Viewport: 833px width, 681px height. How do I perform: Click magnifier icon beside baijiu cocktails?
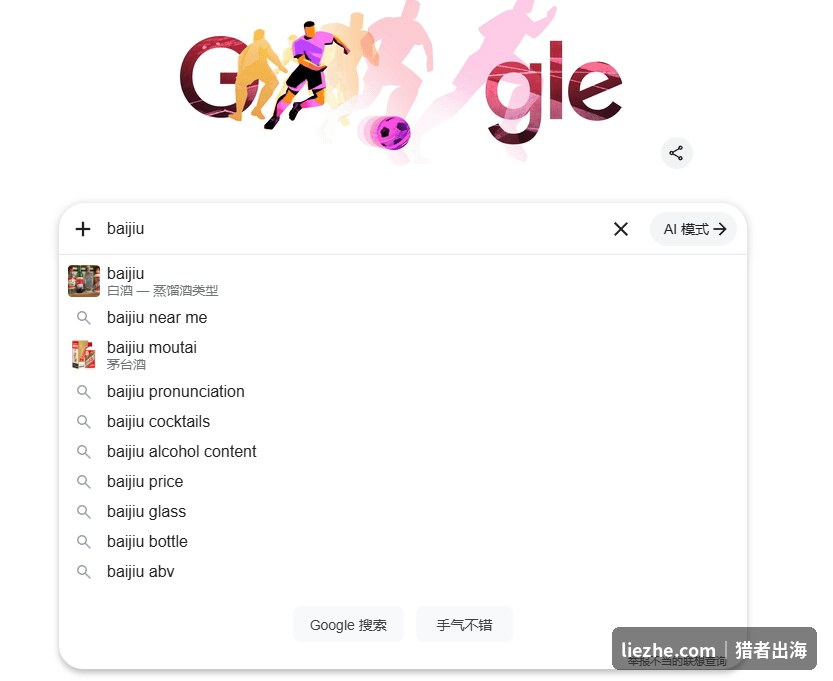83,422
